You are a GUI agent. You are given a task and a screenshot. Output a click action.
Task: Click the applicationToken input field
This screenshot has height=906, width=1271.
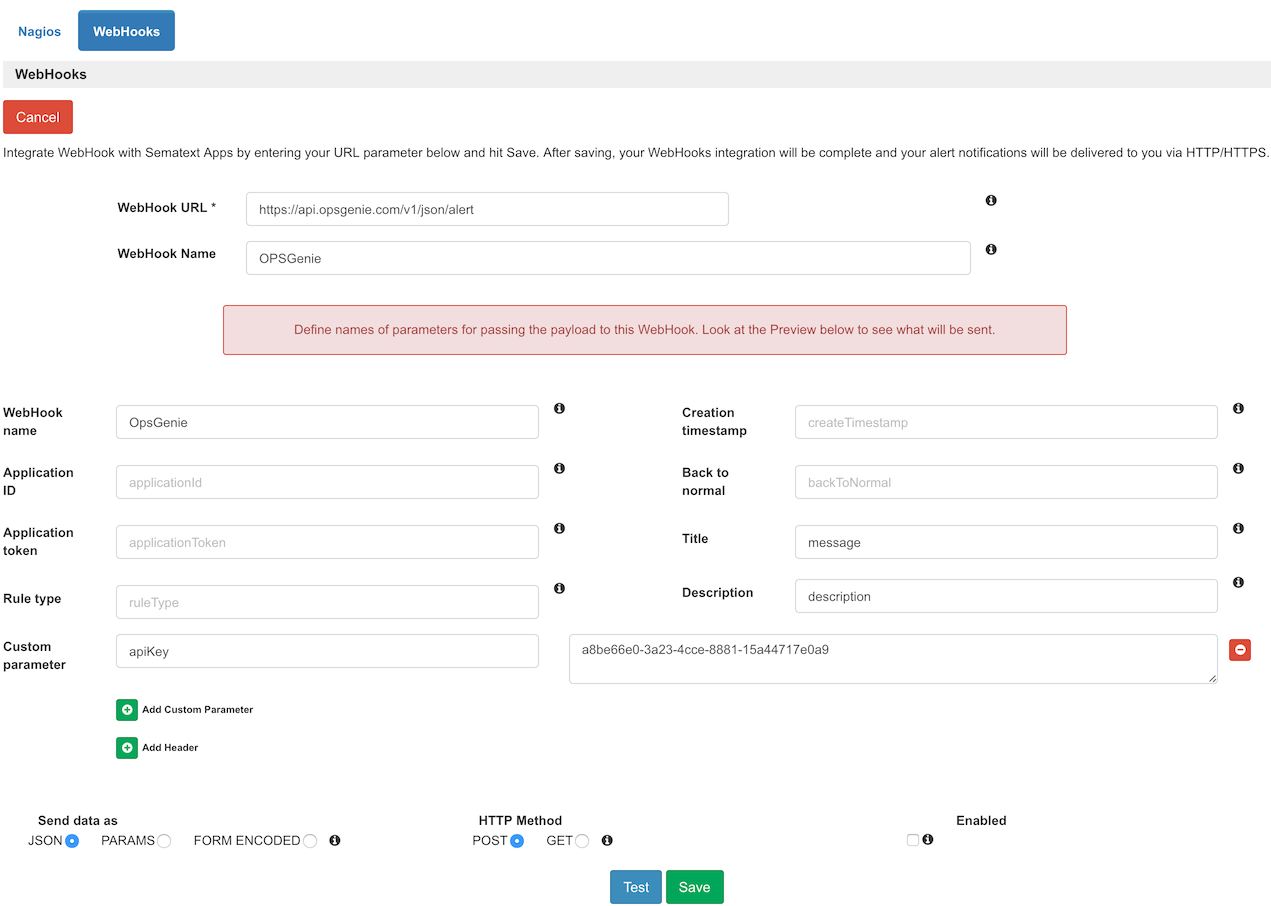(327, 542)
